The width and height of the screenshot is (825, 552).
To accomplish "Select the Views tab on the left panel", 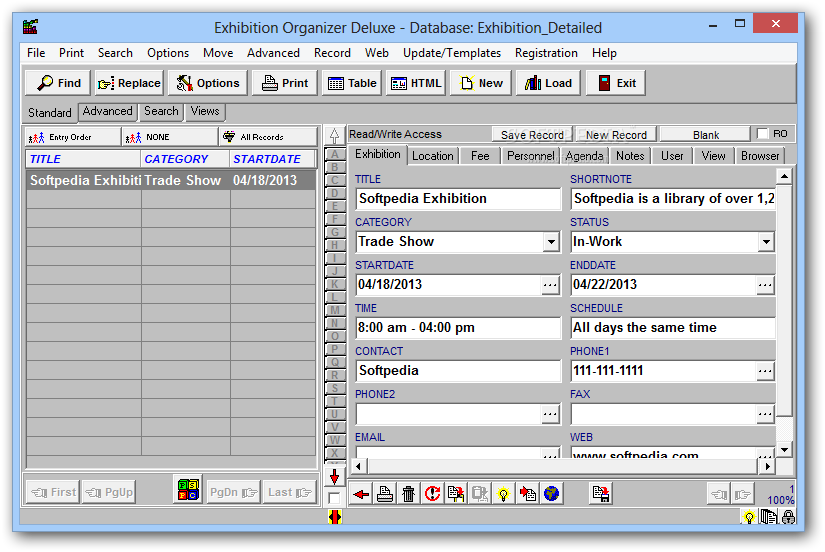I will pyautogui.click(x=205, y=111).
